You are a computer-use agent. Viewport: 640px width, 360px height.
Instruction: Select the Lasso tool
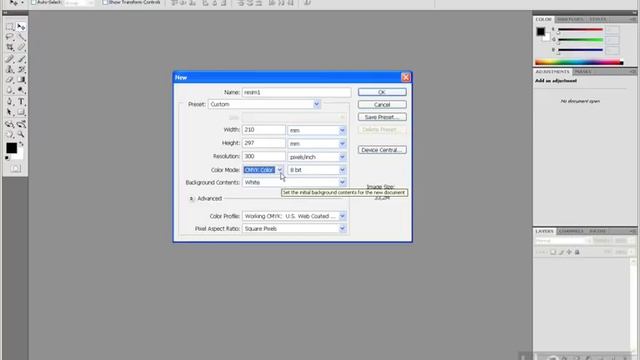point(10,37)
